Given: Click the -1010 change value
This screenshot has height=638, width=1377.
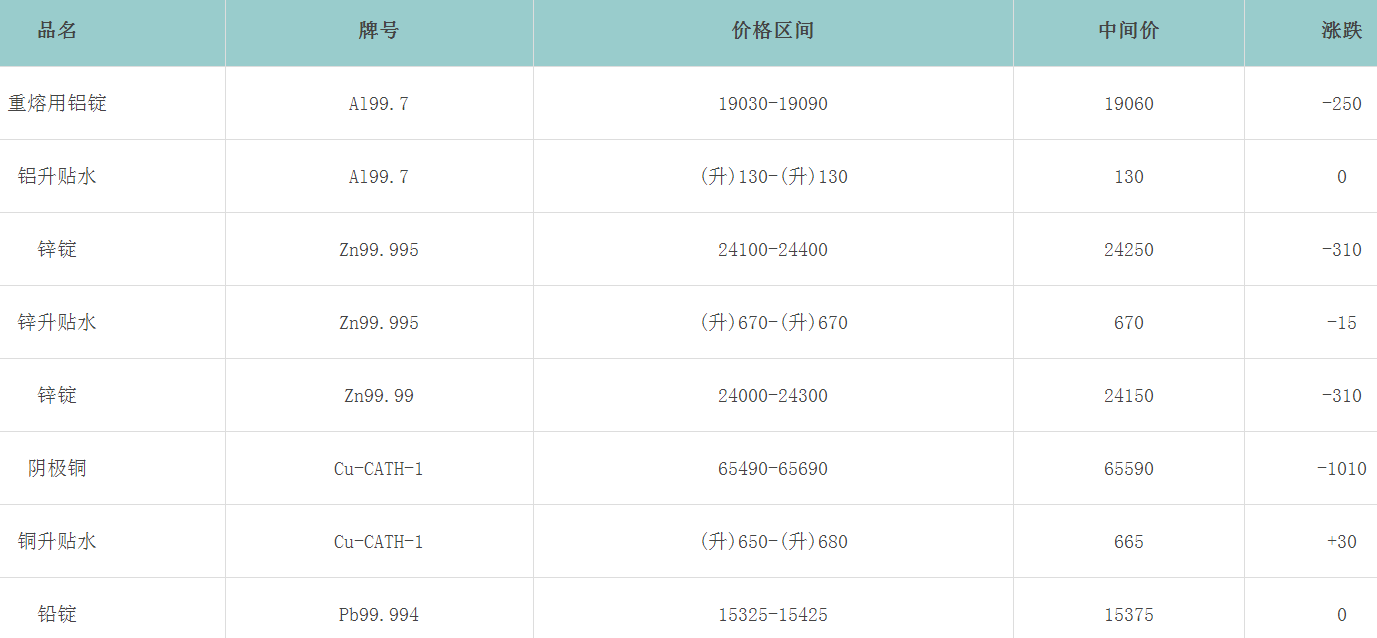Looking at the screenshot, I should [x=1341, y=469].
